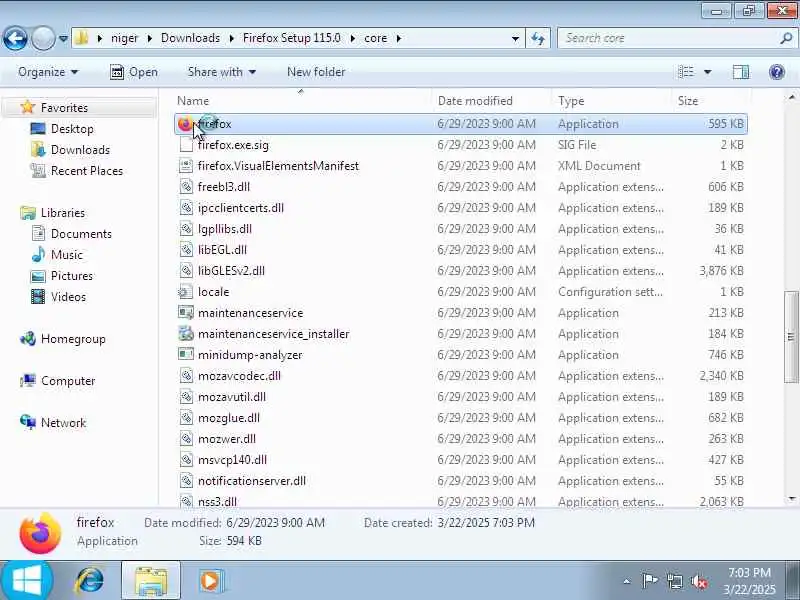Screen dimensions: 800x600
Task: Click the Open toolbar button
Action: [x=134, y=72]
